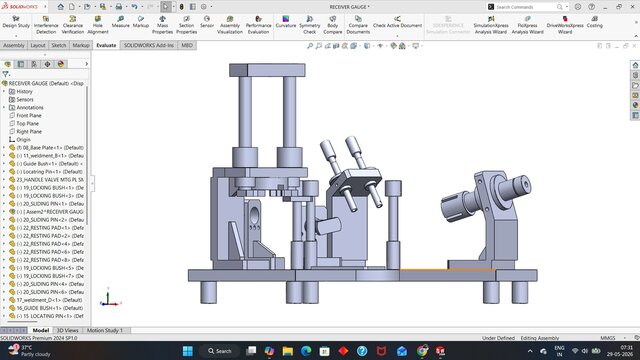
Task: Start SimulationXpress Analysis Wizard
Action: pyautogui.click(x=491, y=25)
